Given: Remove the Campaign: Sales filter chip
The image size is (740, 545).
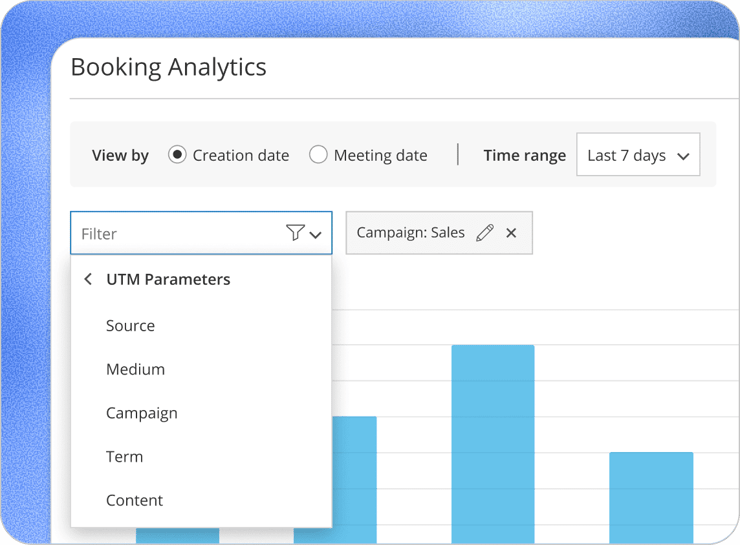Looking at the screenshot, I should 511,233.
